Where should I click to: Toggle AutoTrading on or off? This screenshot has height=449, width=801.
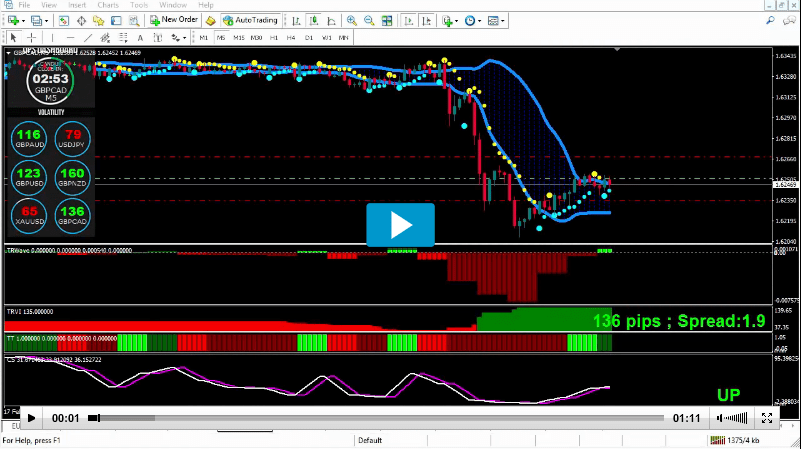tap(250, 20)
